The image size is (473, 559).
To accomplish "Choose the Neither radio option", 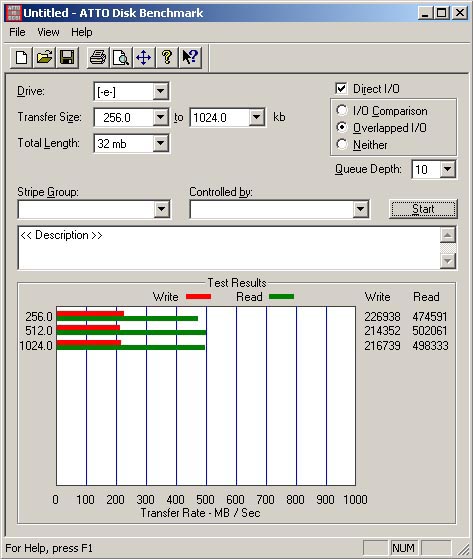I will pos(341,144).
